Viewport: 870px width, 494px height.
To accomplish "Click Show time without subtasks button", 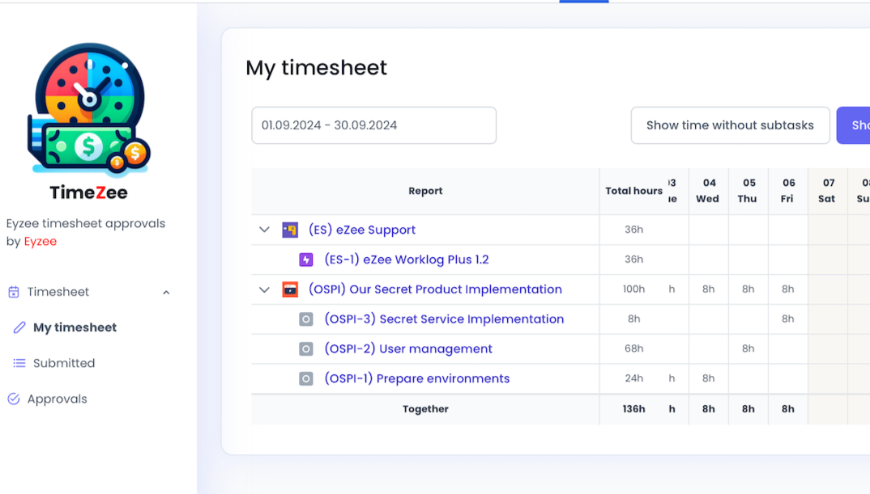I will 730,125.
